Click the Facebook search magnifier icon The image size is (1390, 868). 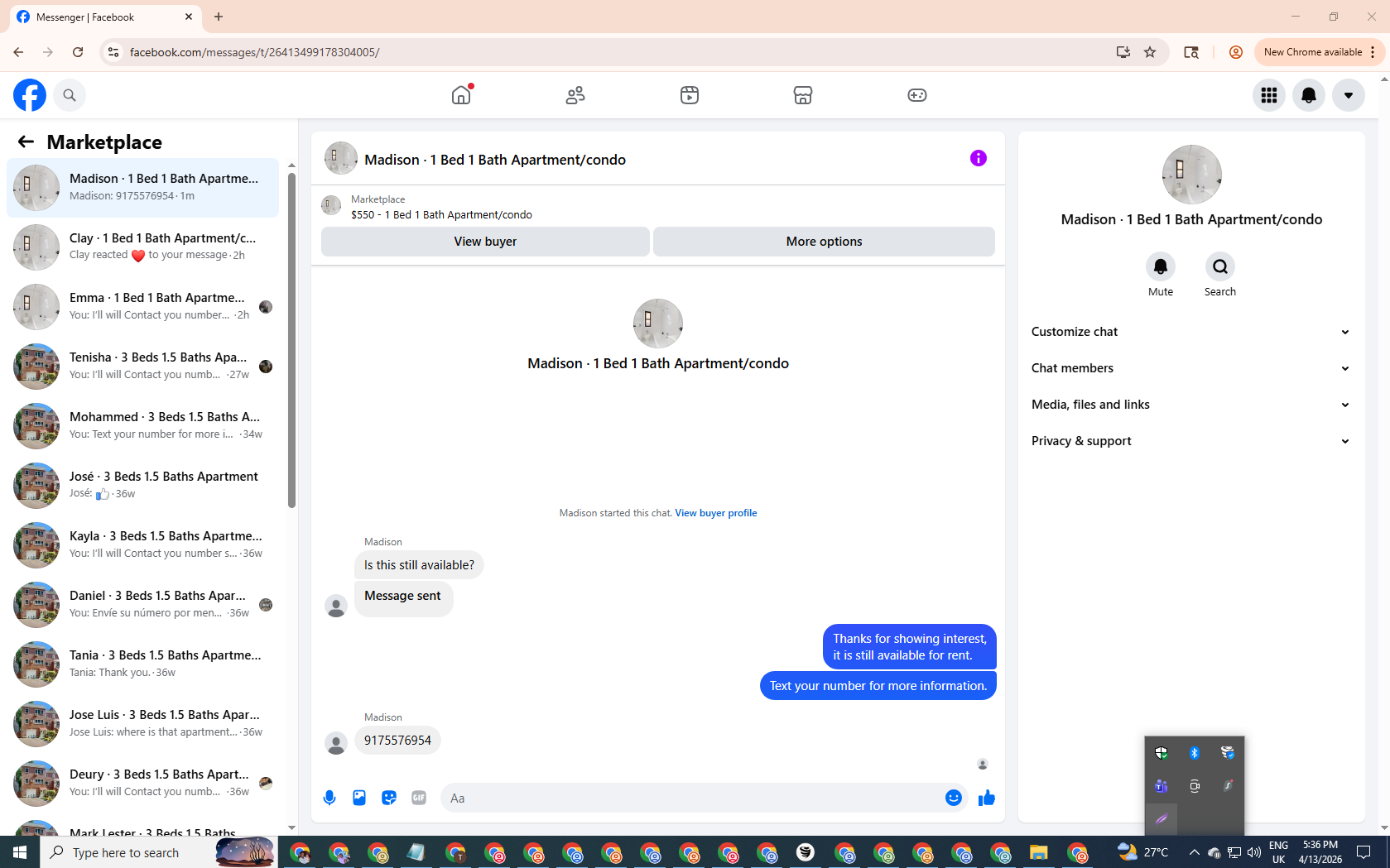click(70, 95)
